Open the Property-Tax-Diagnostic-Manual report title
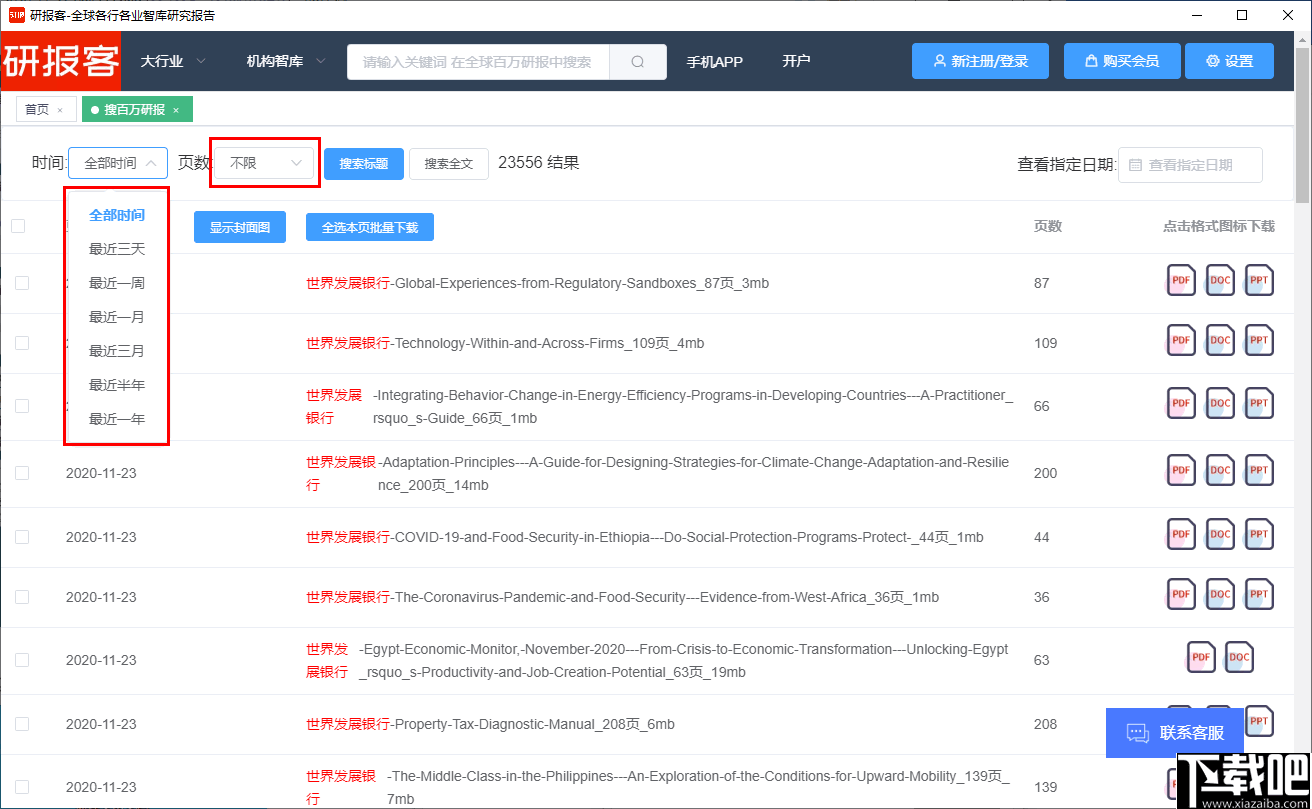1312x809 pixels. [490, 724]
